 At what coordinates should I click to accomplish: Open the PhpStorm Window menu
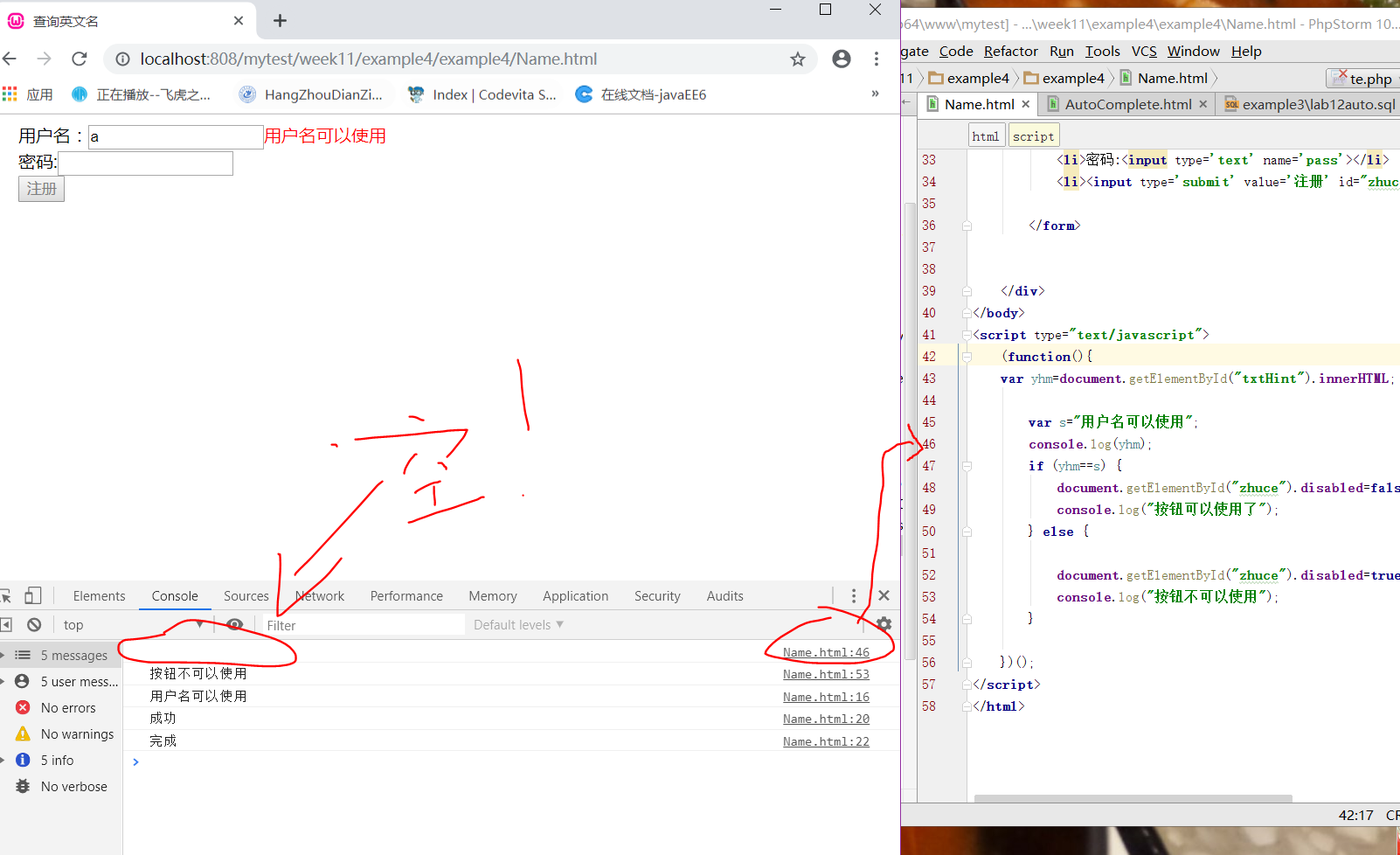click(x=1193, y=51)
